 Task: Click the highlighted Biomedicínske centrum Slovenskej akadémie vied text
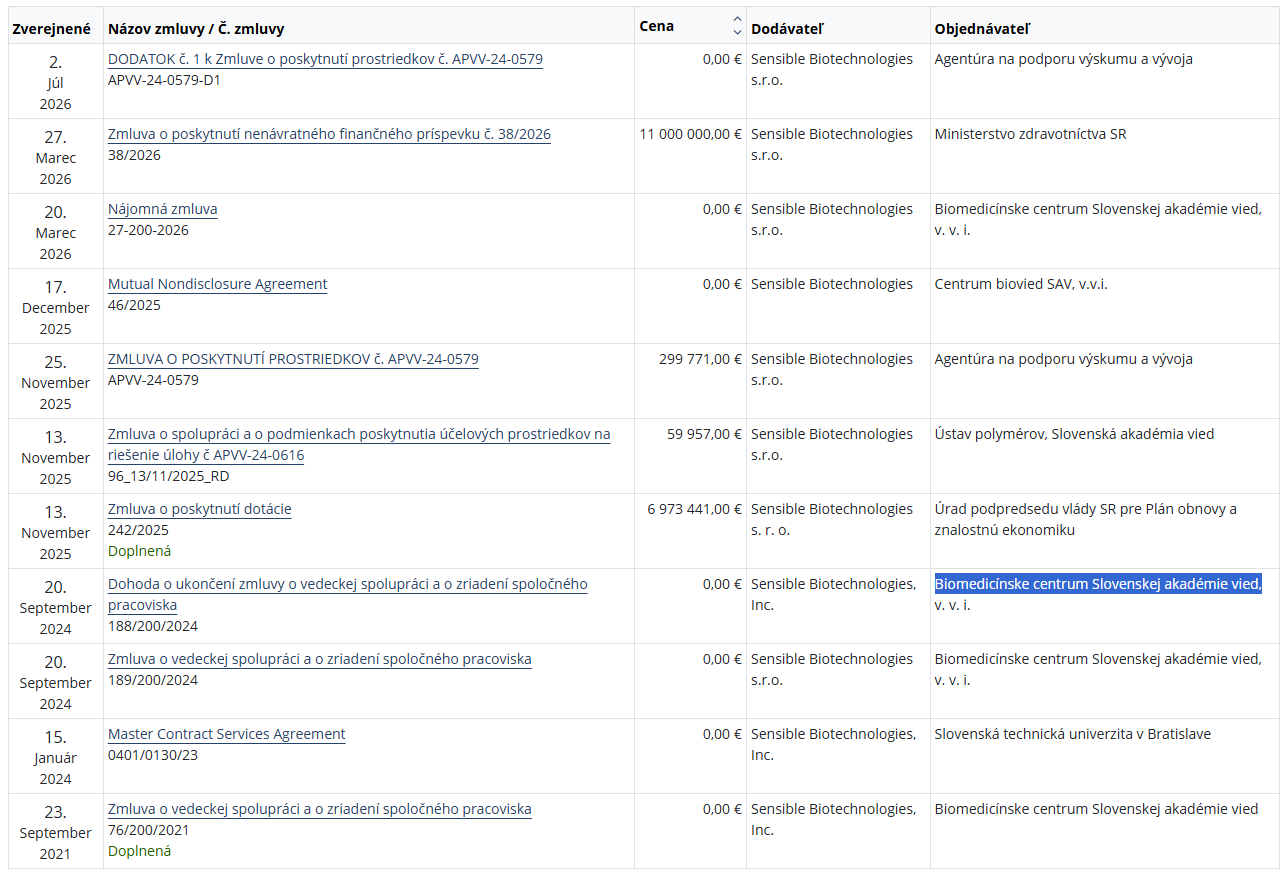coord(1098,584)
